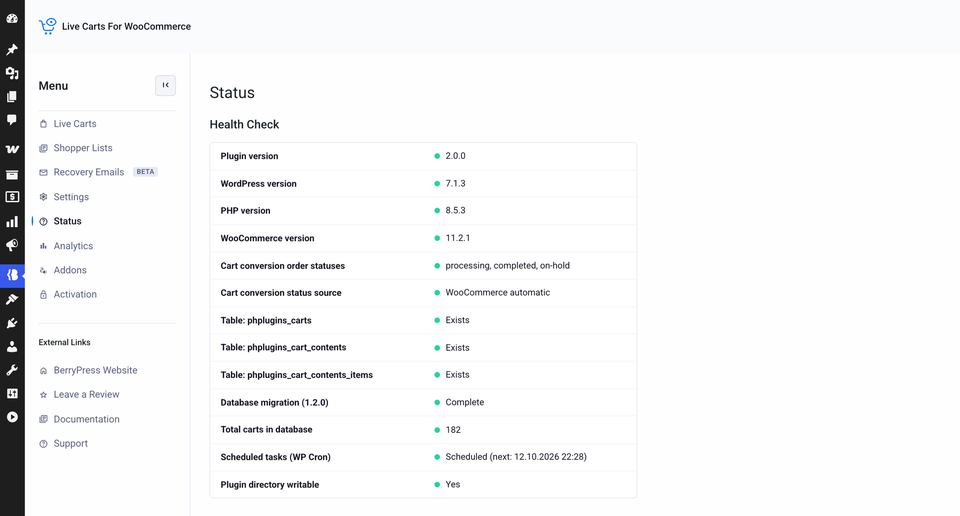The image size is (960, 516).
Task: Click the External Links section label
Action: tap(64, 342)
